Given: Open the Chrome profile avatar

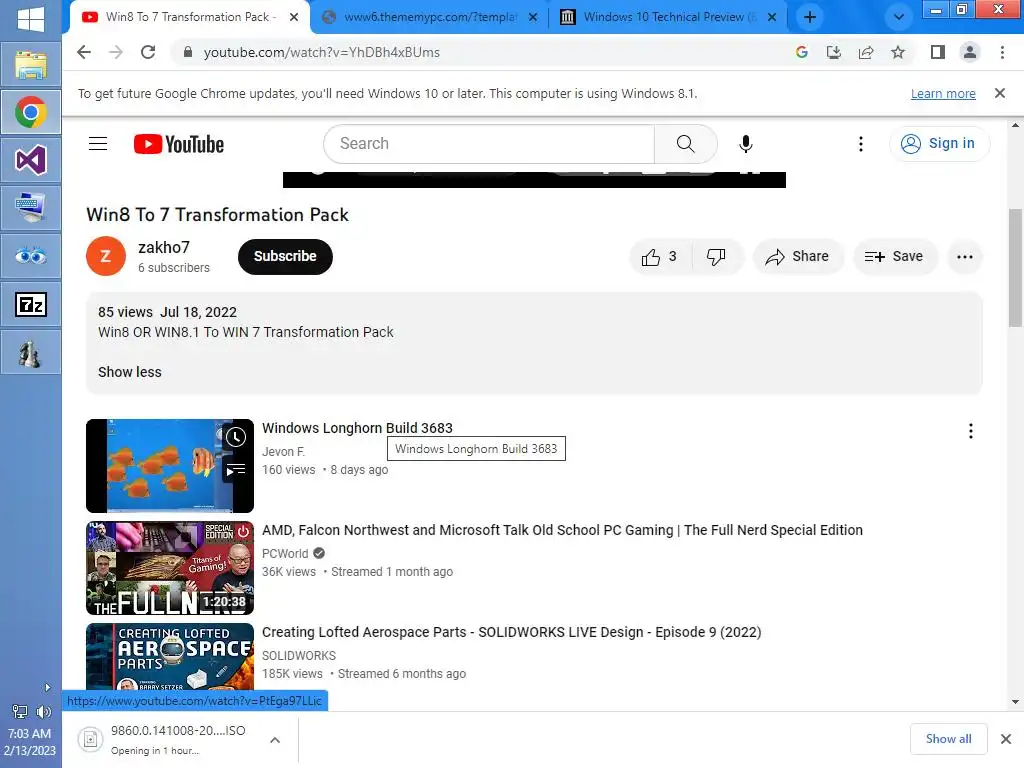Looking at the screenshot, I should 970,52.
